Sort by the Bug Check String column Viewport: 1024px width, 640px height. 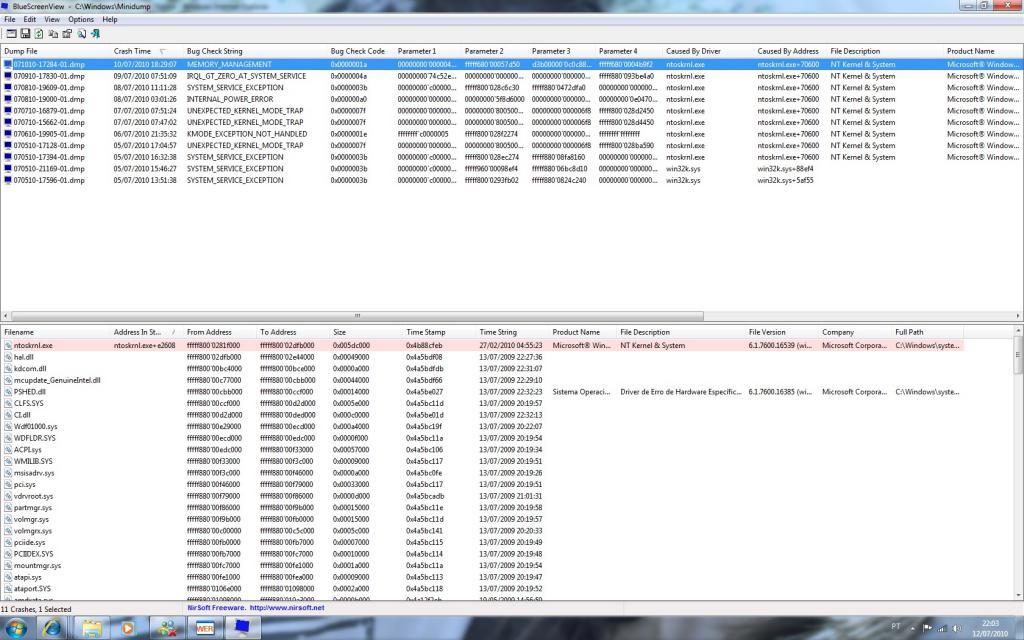tap(255, 51)
